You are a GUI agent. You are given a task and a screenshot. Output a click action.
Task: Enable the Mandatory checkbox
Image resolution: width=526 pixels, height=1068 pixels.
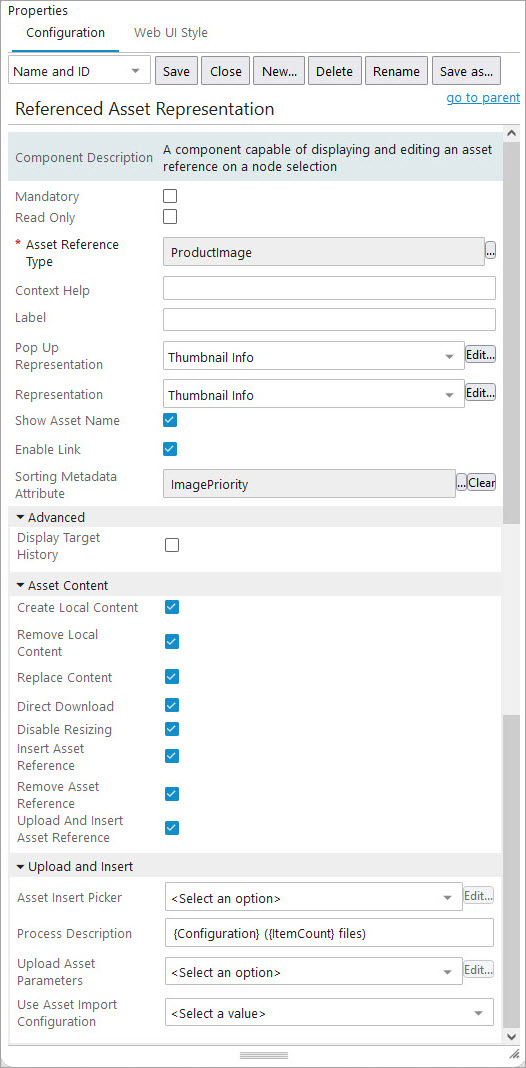tap(170, 196)
